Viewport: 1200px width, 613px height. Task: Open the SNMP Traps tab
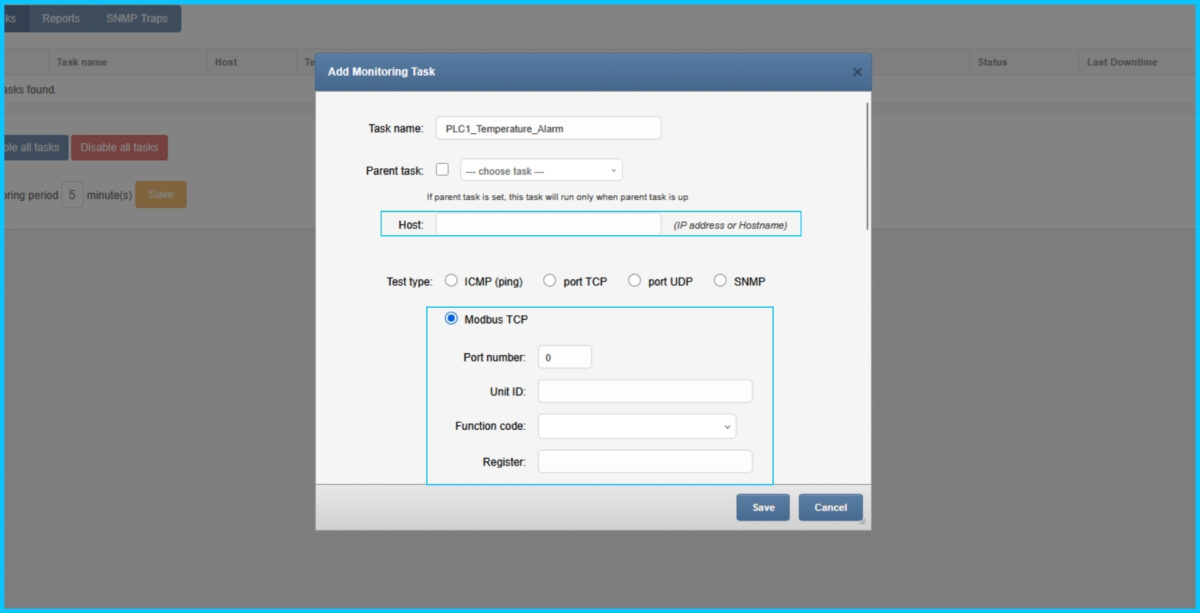pos(137,18)
